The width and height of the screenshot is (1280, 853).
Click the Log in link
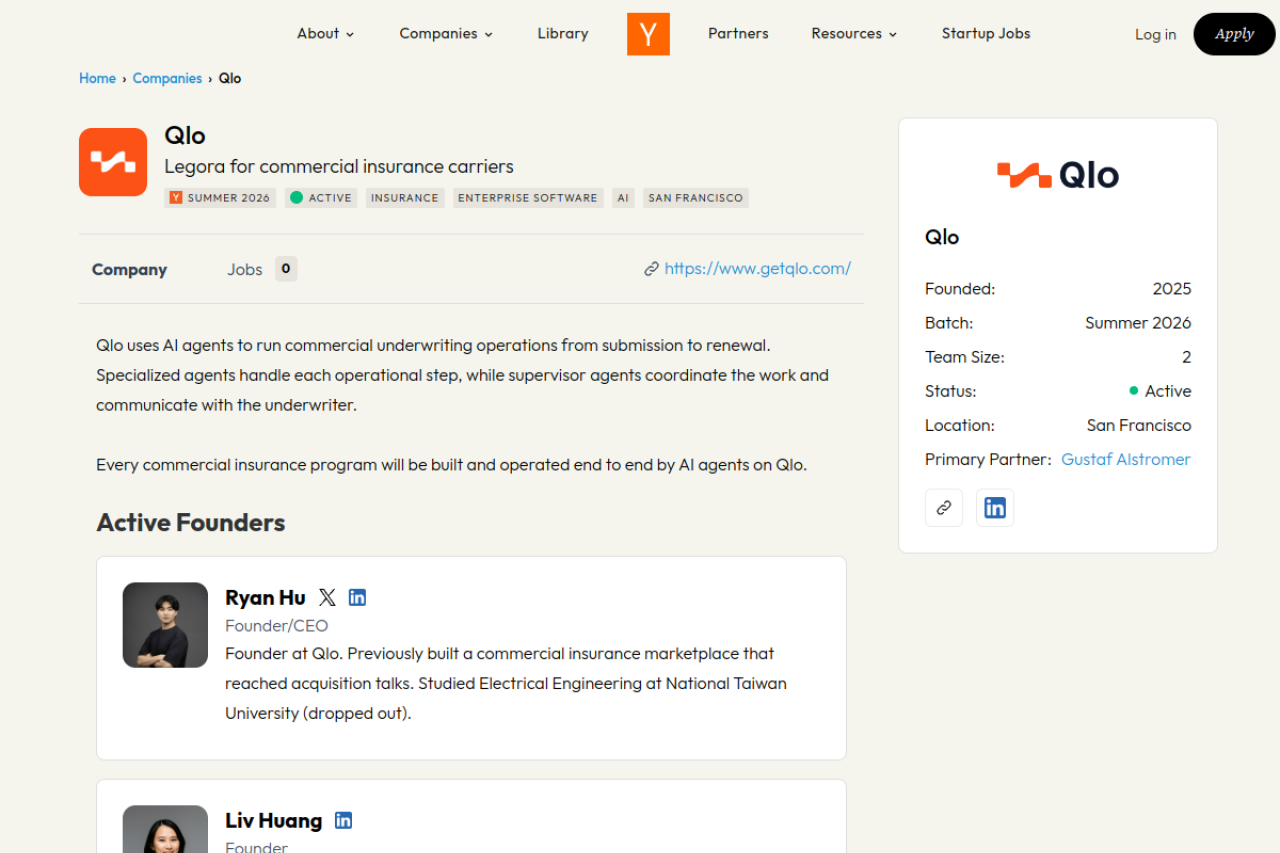pos(1155,35)
